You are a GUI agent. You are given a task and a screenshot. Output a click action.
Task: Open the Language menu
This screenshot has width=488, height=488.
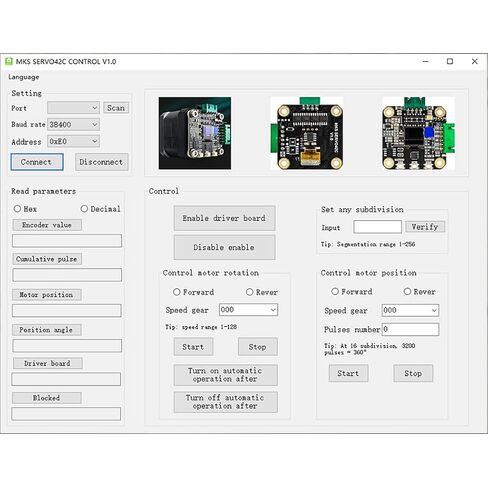point(24,77)
